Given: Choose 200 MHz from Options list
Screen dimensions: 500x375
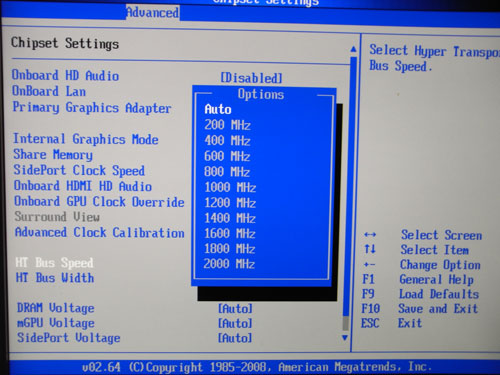Looking at the screenshot, I should 227,125.
